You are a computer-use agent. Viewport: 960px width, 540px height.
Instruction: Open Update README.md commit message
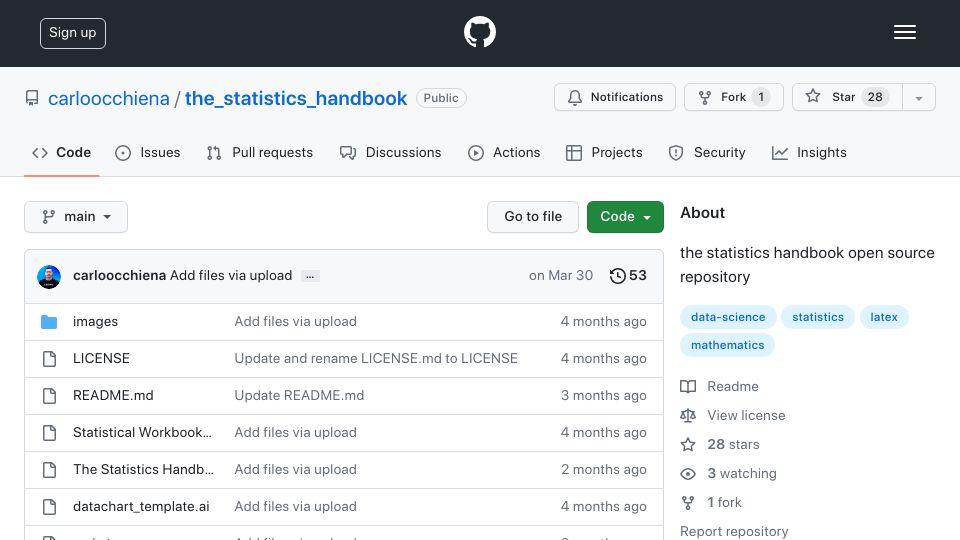pyautogui.click(x=299, y=396)
